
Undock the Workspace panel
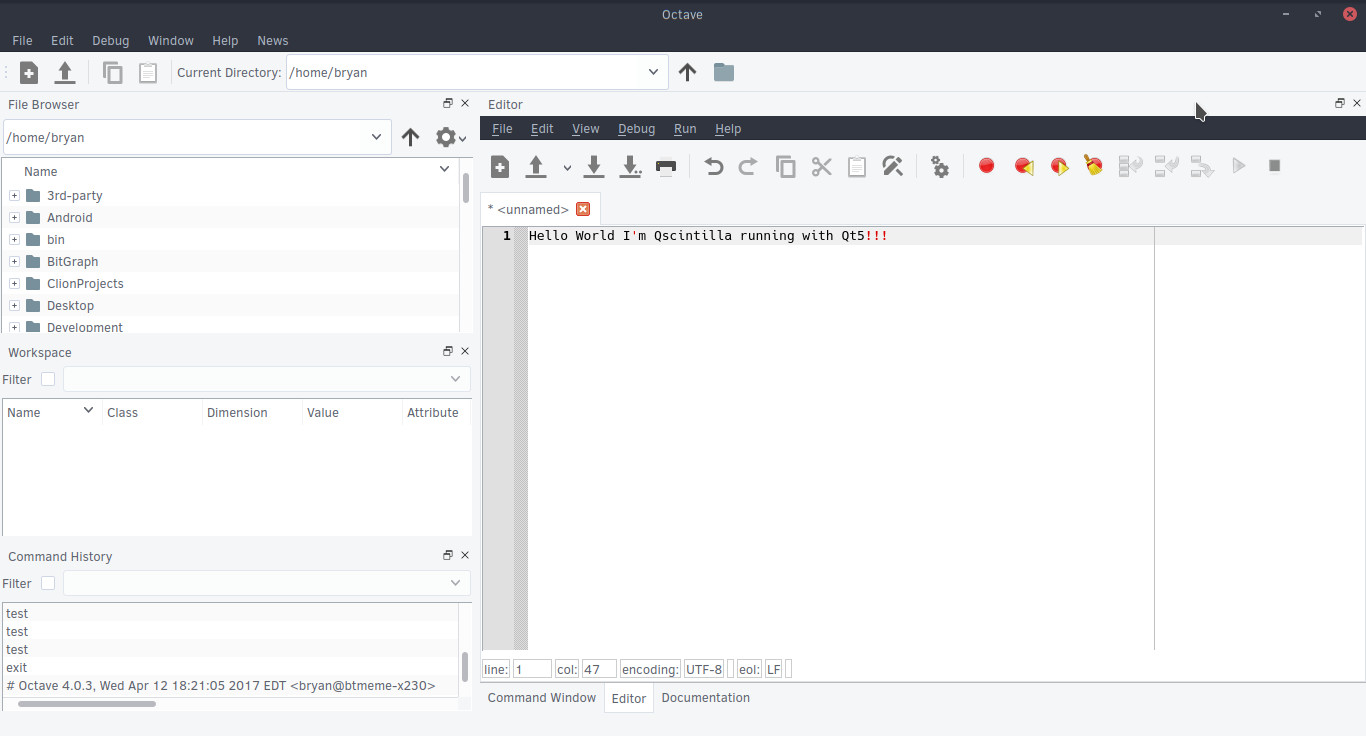(448, 352)
